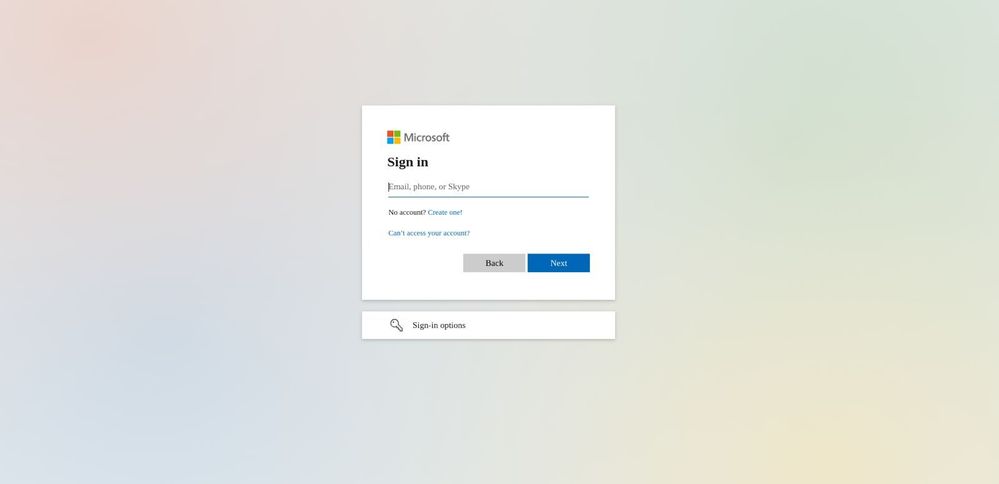Click the key icon beside Sign-in options
Screen dimensions: 999x484
[x=396, y=325]
